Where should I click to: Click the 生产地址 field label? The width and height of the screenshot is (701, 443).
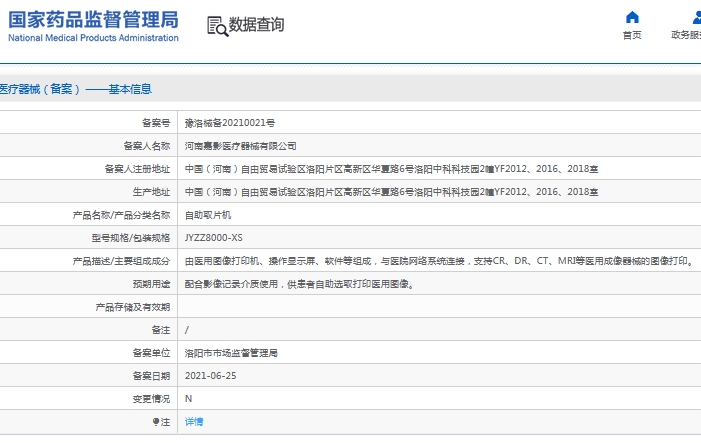151,192
